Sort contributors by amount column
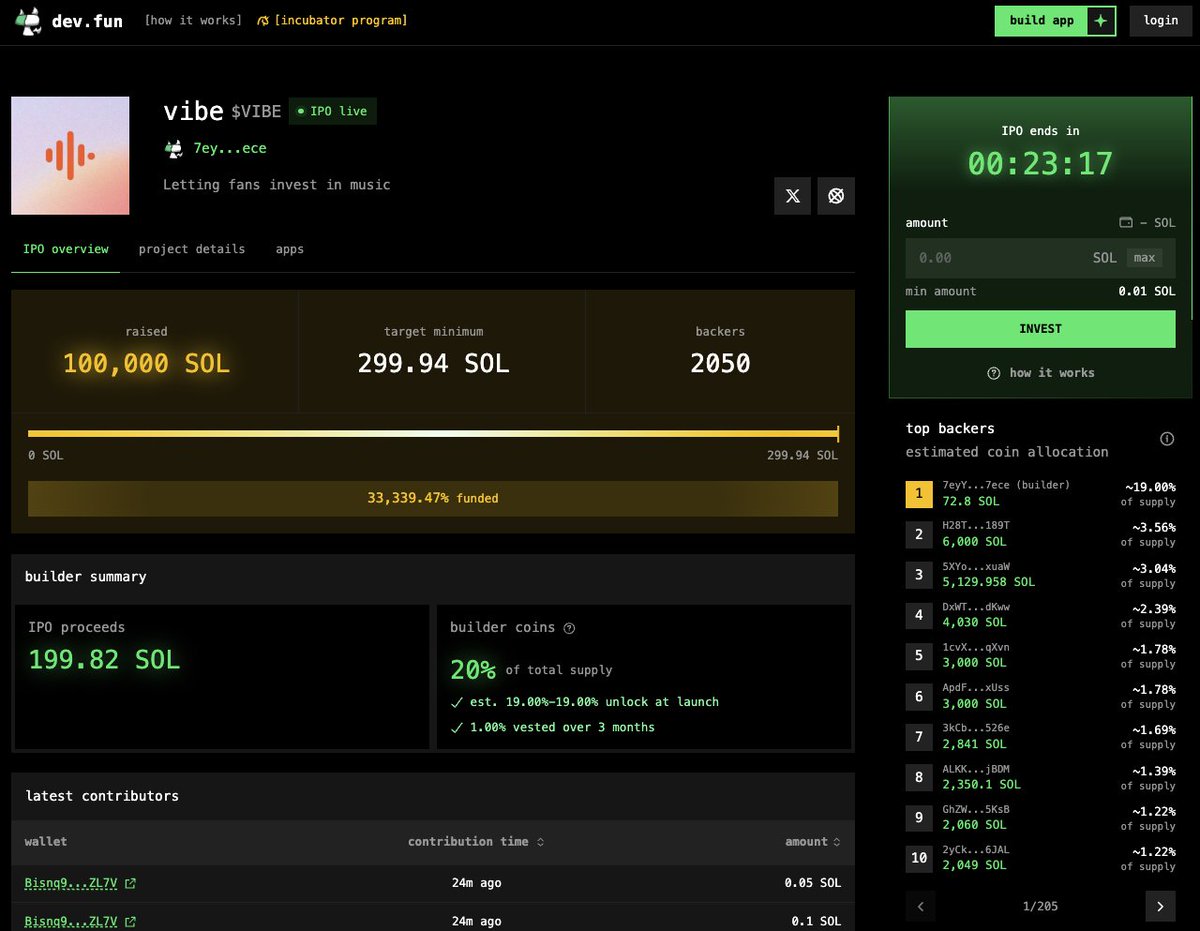1200x931 pixels. pos(812,842)
